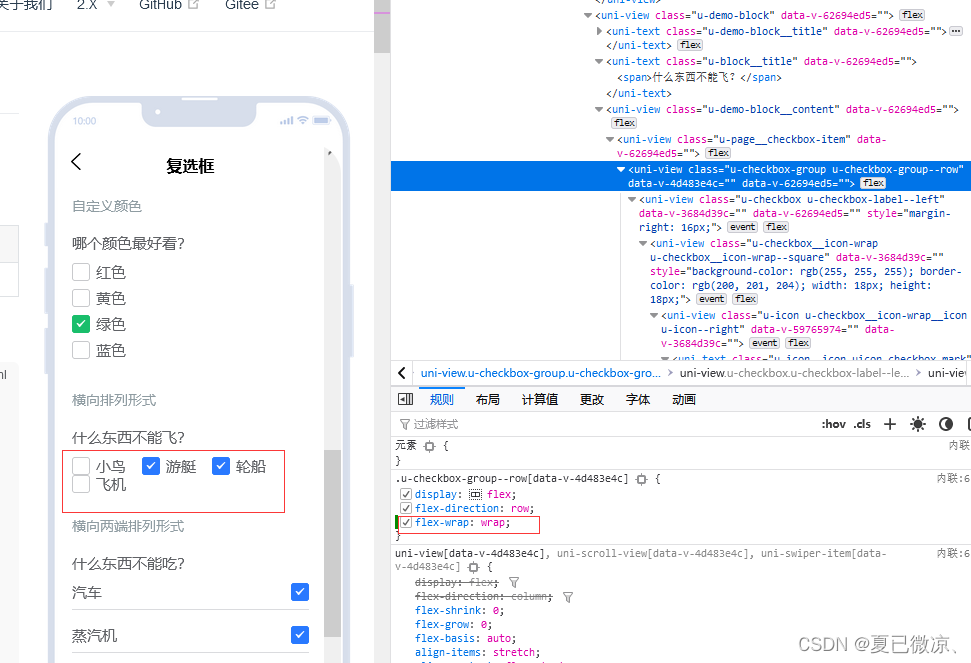Uncheck the 蒸汽机 checkbox
Viewport: 971px width, 663px height.
pyautogui.click(x=300, y=635)
